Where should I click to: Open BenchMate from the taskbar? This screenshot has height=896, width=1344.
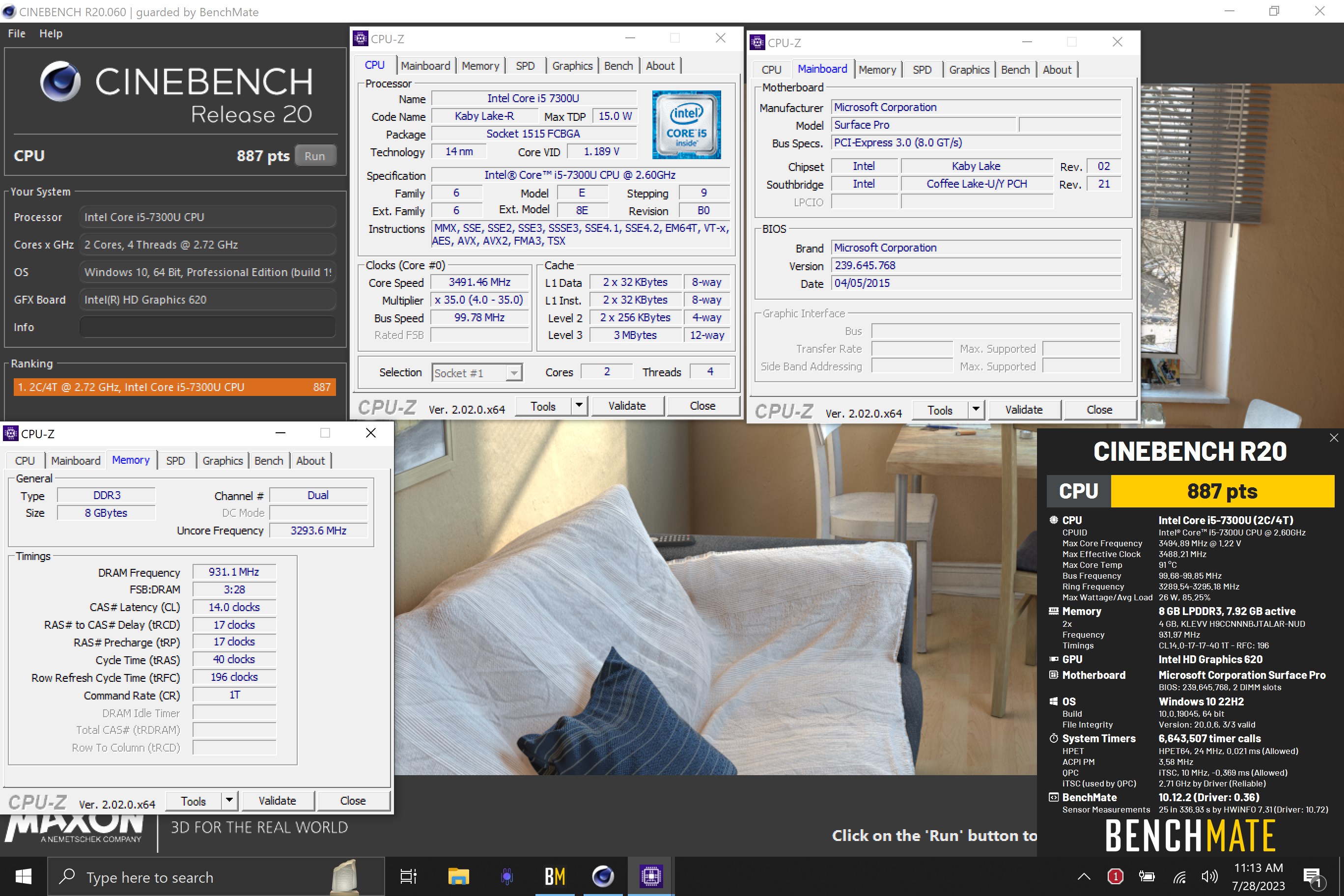click(x=555, y=876)
